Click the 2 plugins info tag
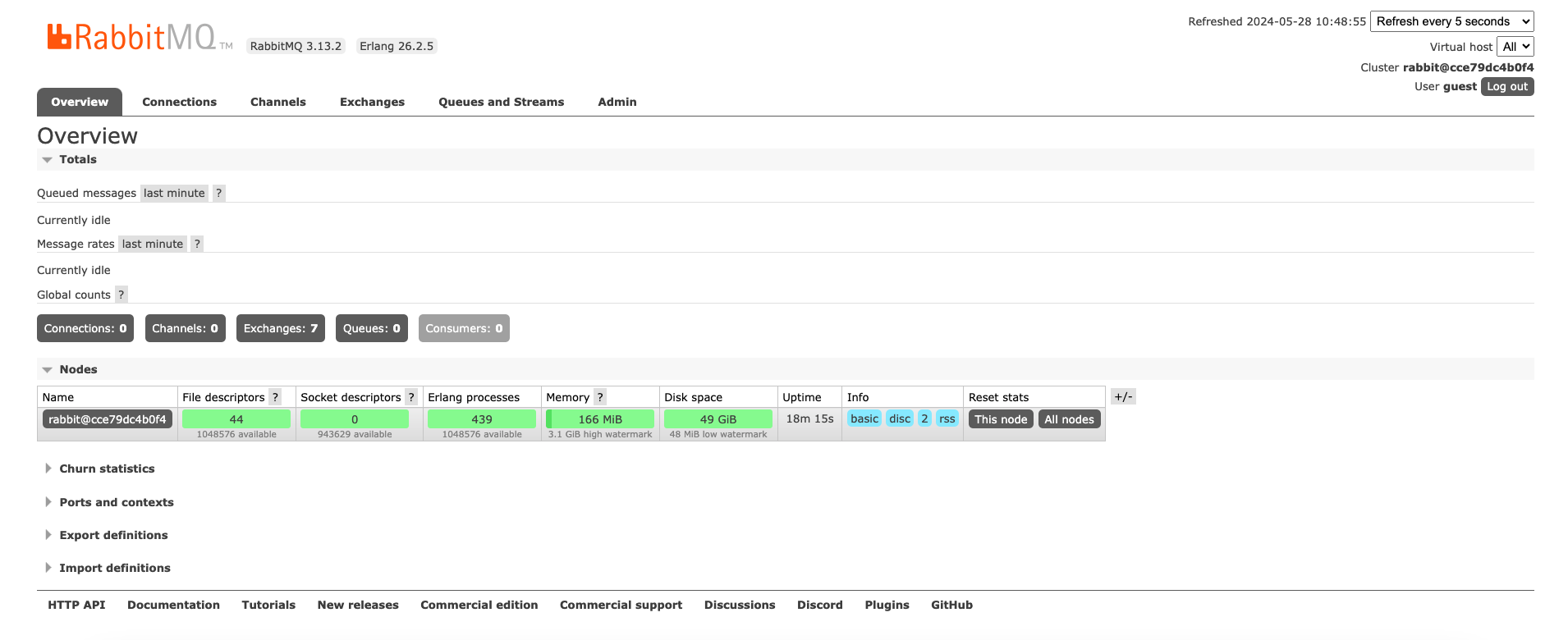The height and width of the screenshot is (640, 1568). [924, 418]
